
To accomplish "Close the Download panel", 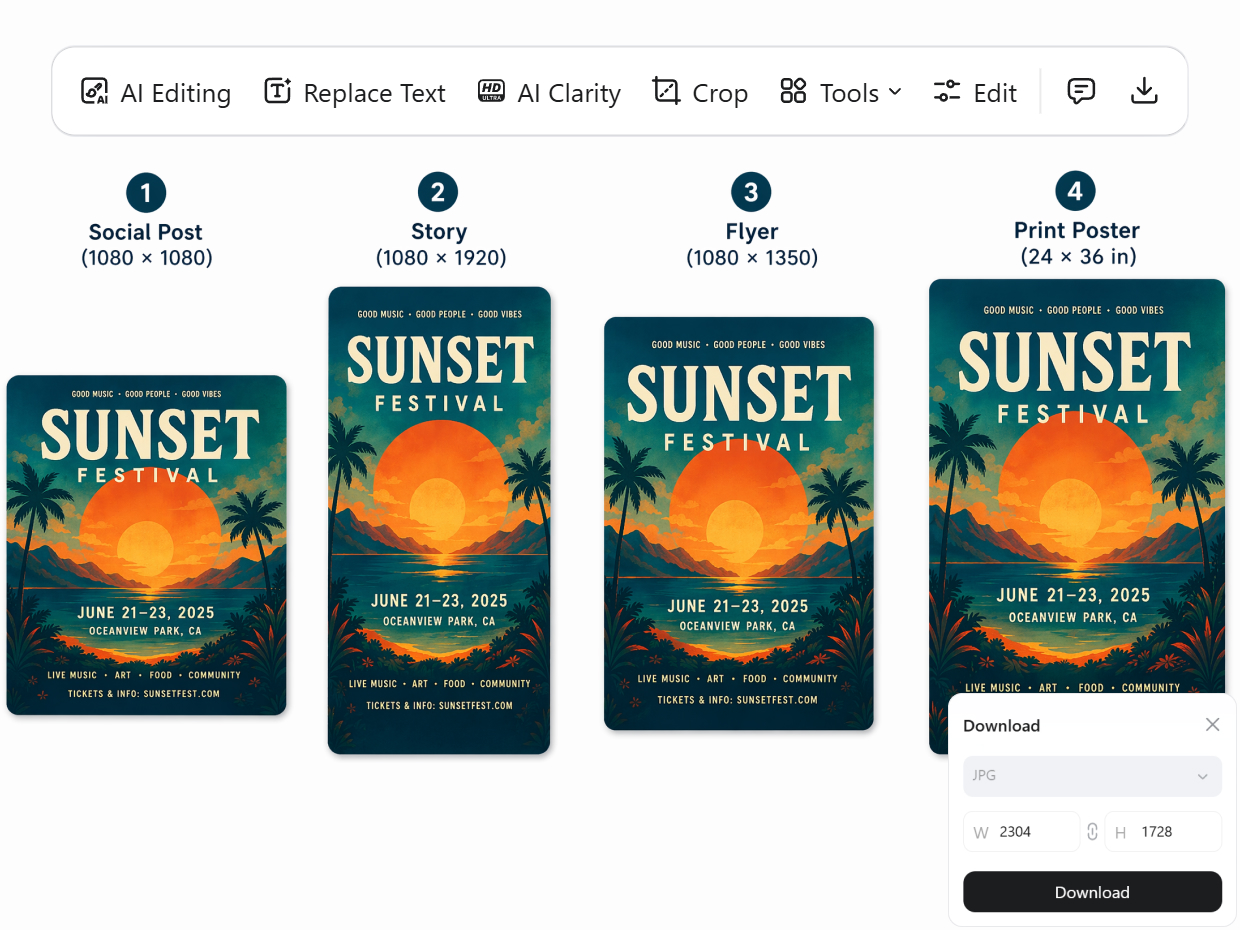I will pyautogui.click(x=1213, y=725).
